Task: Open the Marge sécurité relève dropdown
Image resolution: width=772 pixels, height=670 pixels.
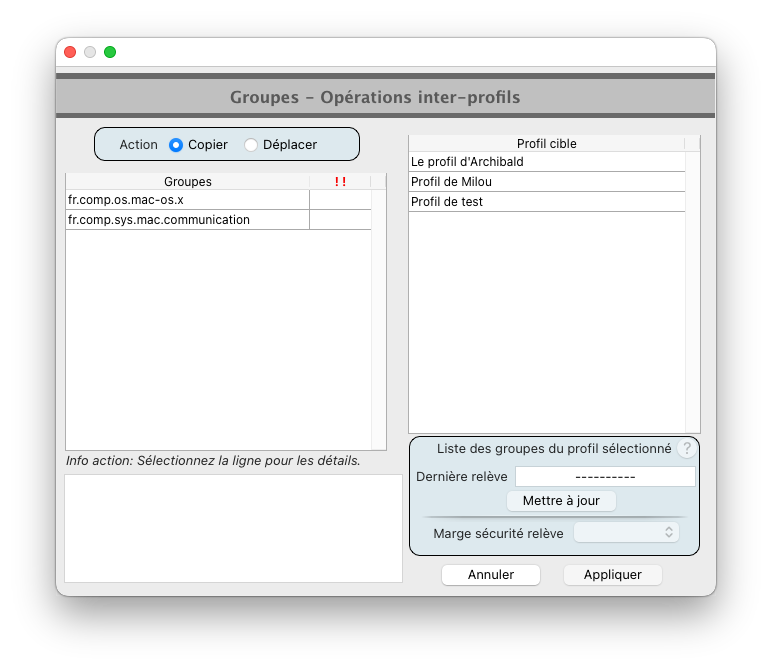Action: tap(626, 533)
